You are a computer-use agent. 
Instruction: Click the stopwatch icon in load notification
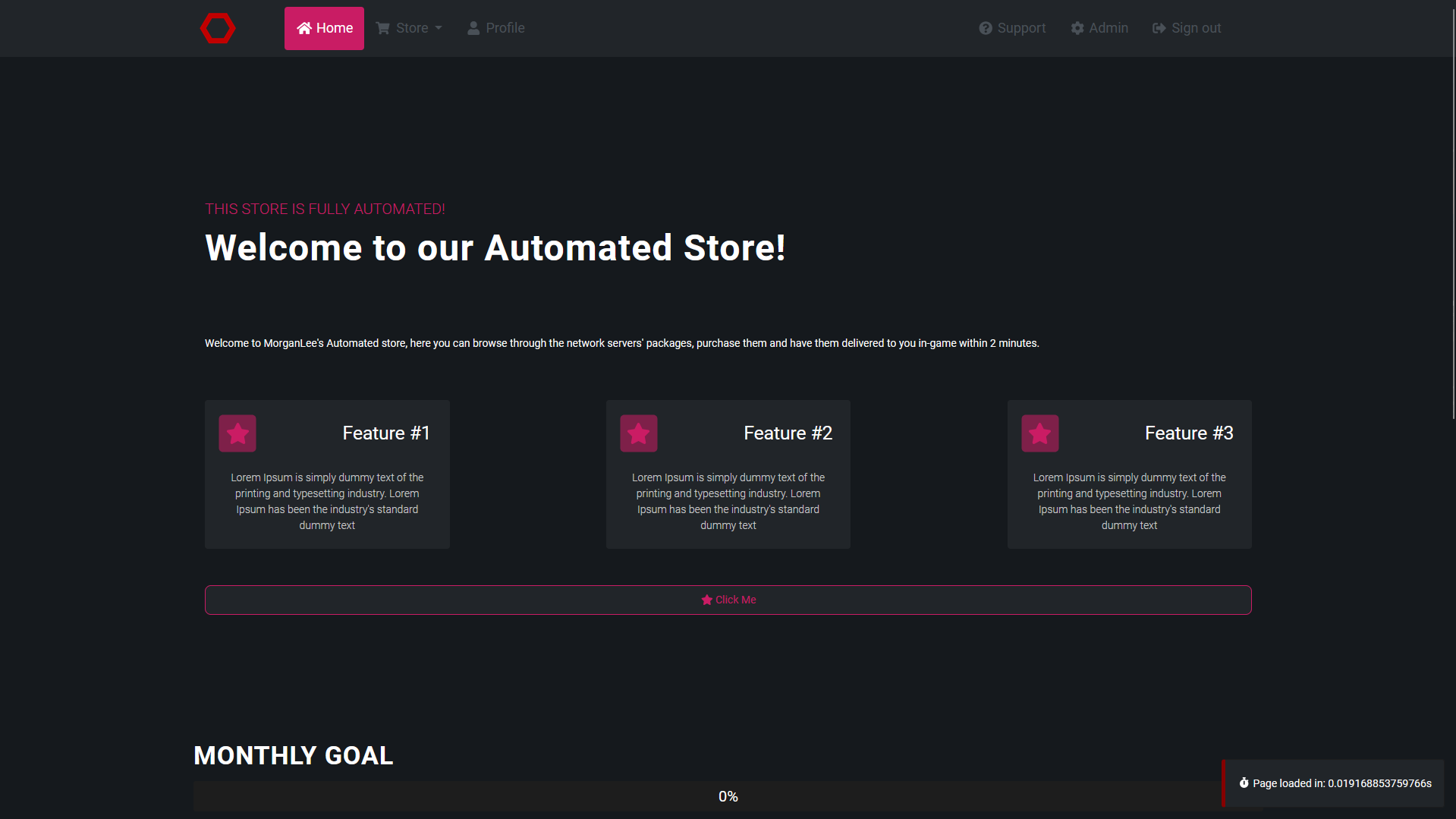[x=1244, y=783]
